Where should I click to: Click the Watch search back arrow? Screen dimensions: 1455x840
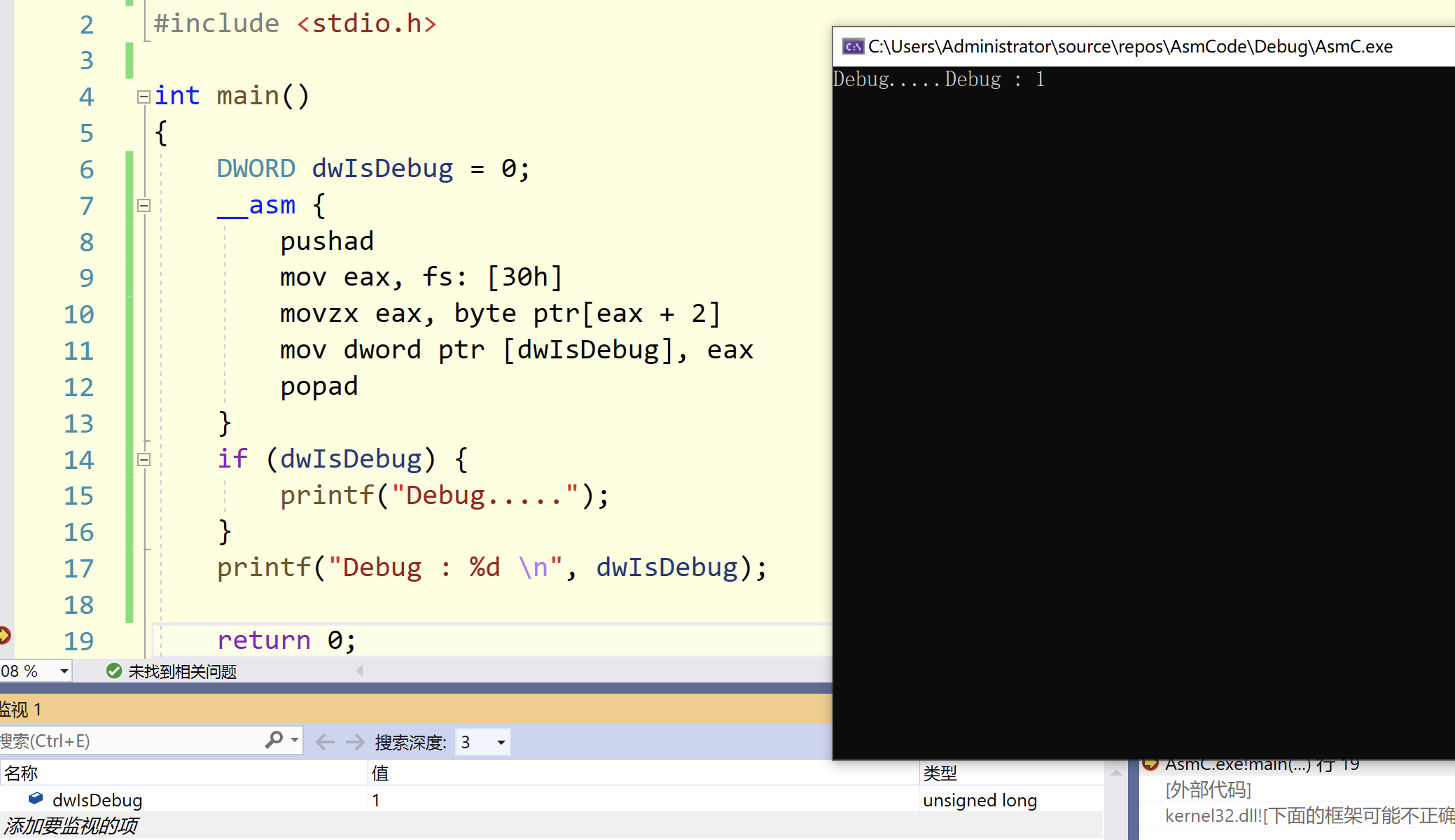pyautogui.click(x=325, y=741)
